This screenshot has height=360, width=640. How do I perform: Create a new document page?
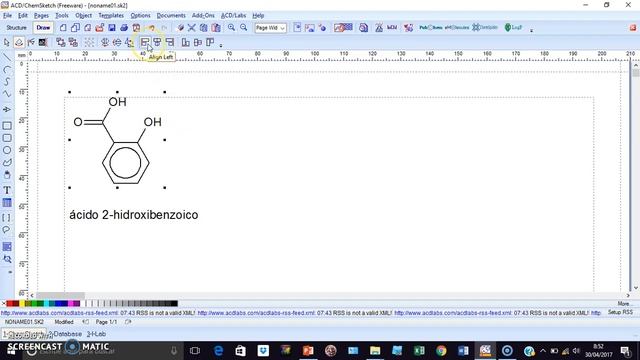pyautogui.click(x=63, y=28)
